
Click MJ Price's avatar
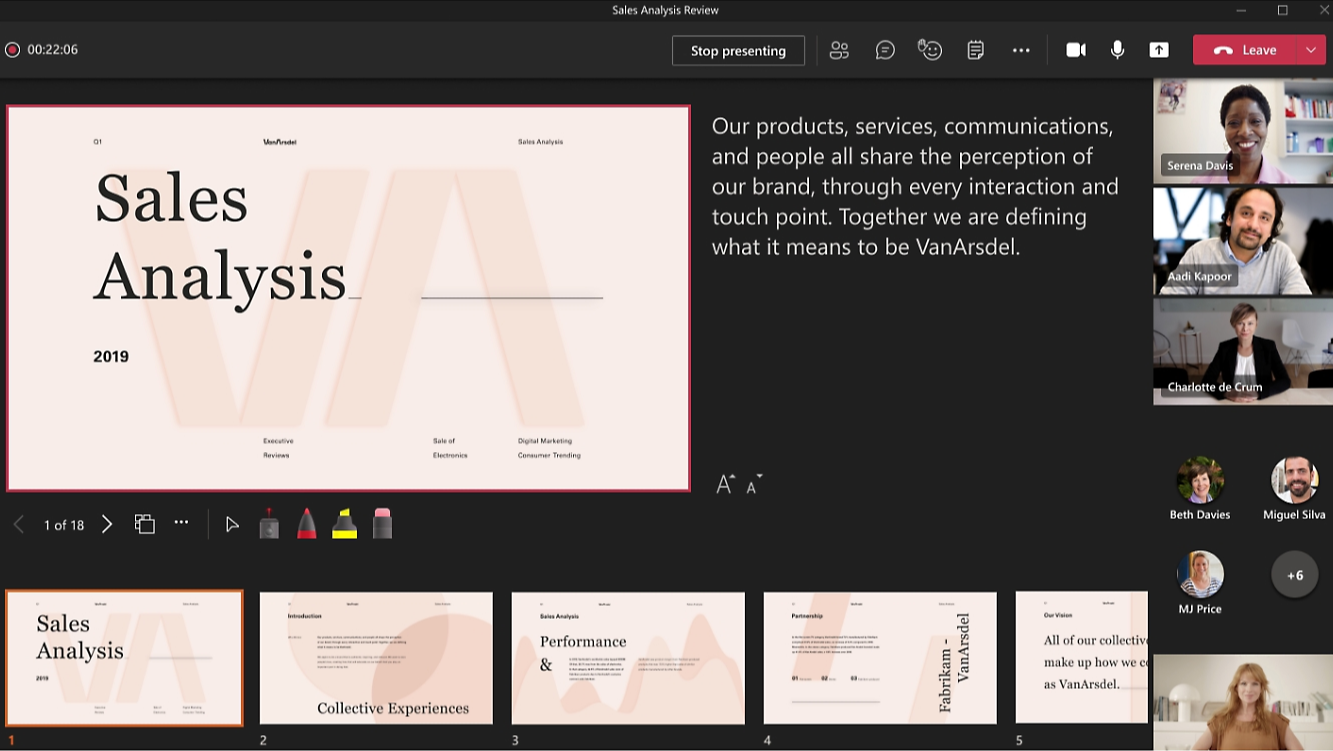(x=1200, y=574)
